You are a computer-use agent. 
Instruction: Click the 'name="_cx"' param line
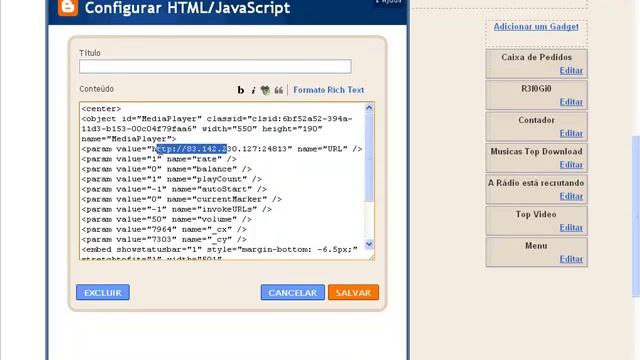click(164, 229)
